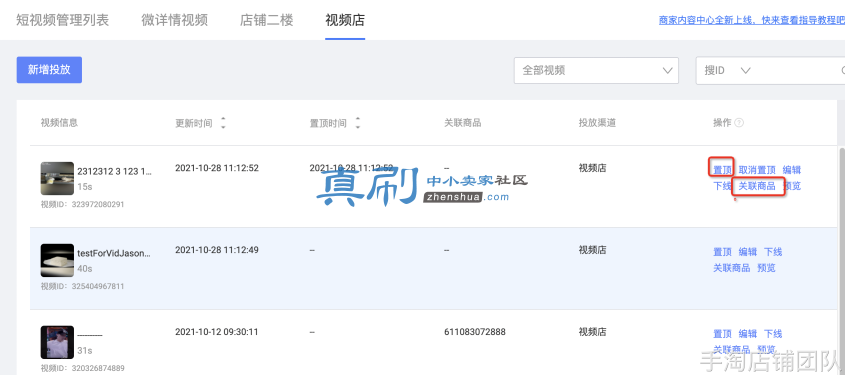Click associated product 611083072888
This screenshot has width=845, height=375.
[x=475, y=332]
